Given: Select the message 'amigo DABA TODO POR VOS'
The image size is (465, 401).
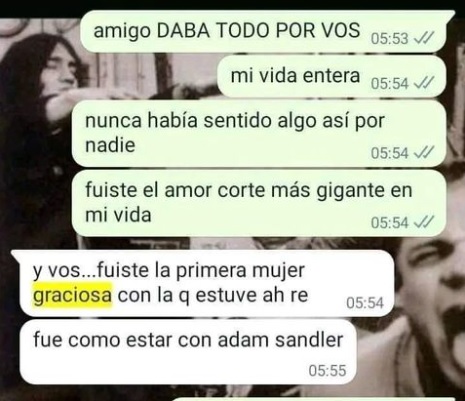Looking at the screenshot, I should 267,31.
